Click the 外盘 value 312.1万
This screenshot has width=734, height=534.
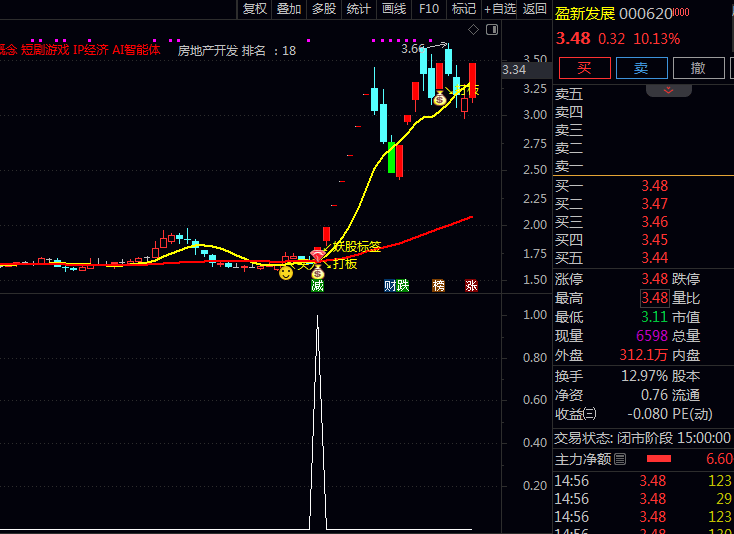(x=644, y=355)
